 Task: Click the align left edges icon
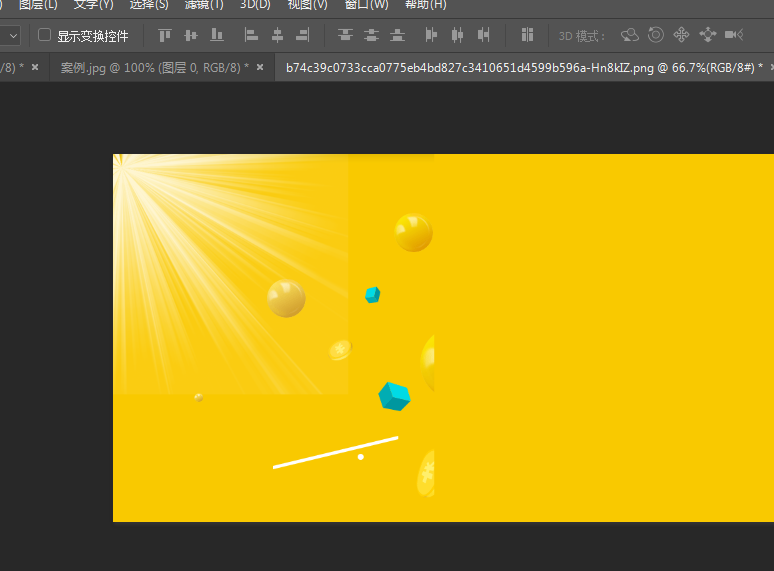tap(252, 36)
